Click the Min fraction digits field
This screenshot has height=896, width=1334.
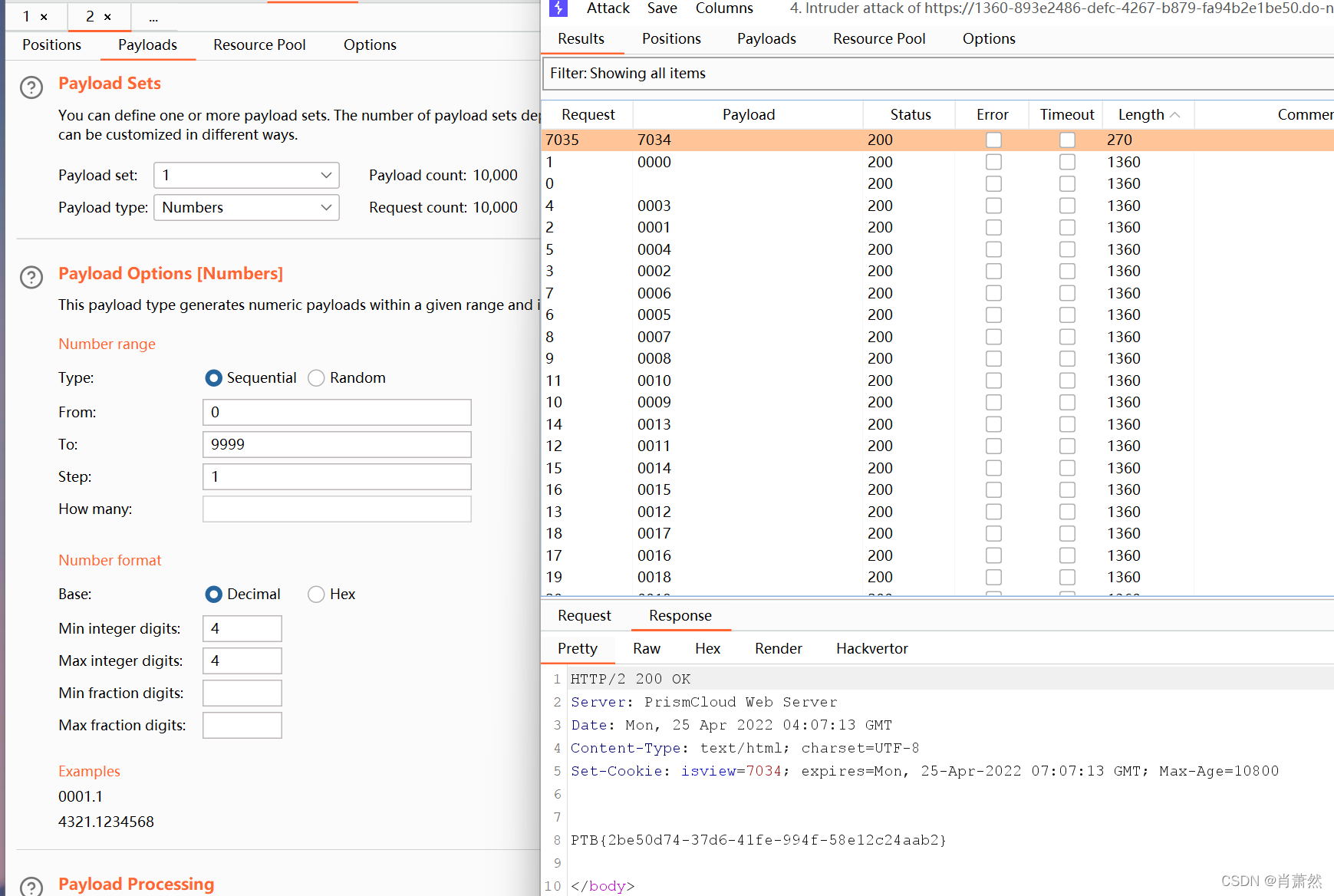click(242, 693)
